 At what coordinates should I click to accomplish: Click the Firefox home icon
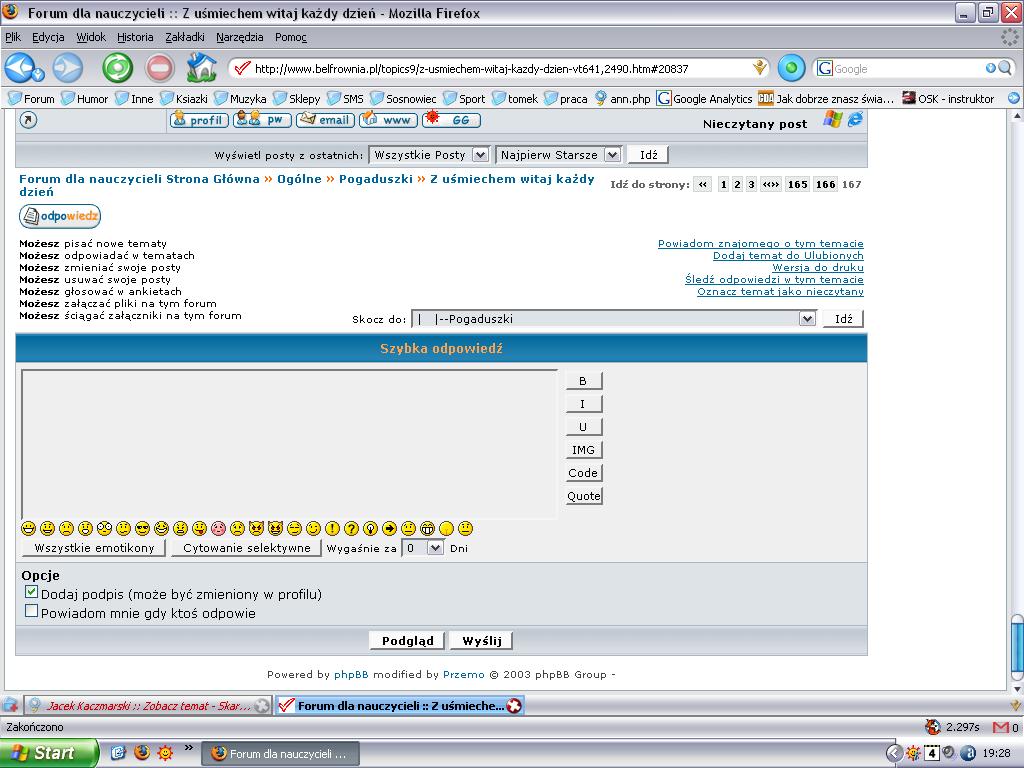point(201,68)
